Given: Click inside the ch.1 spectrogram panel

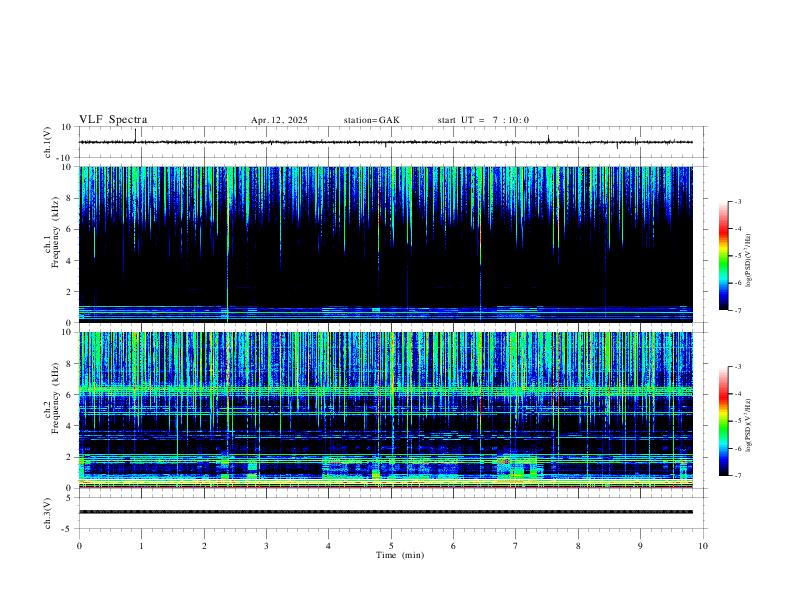Looking at the screenshot, I should [x=386, y=244].
